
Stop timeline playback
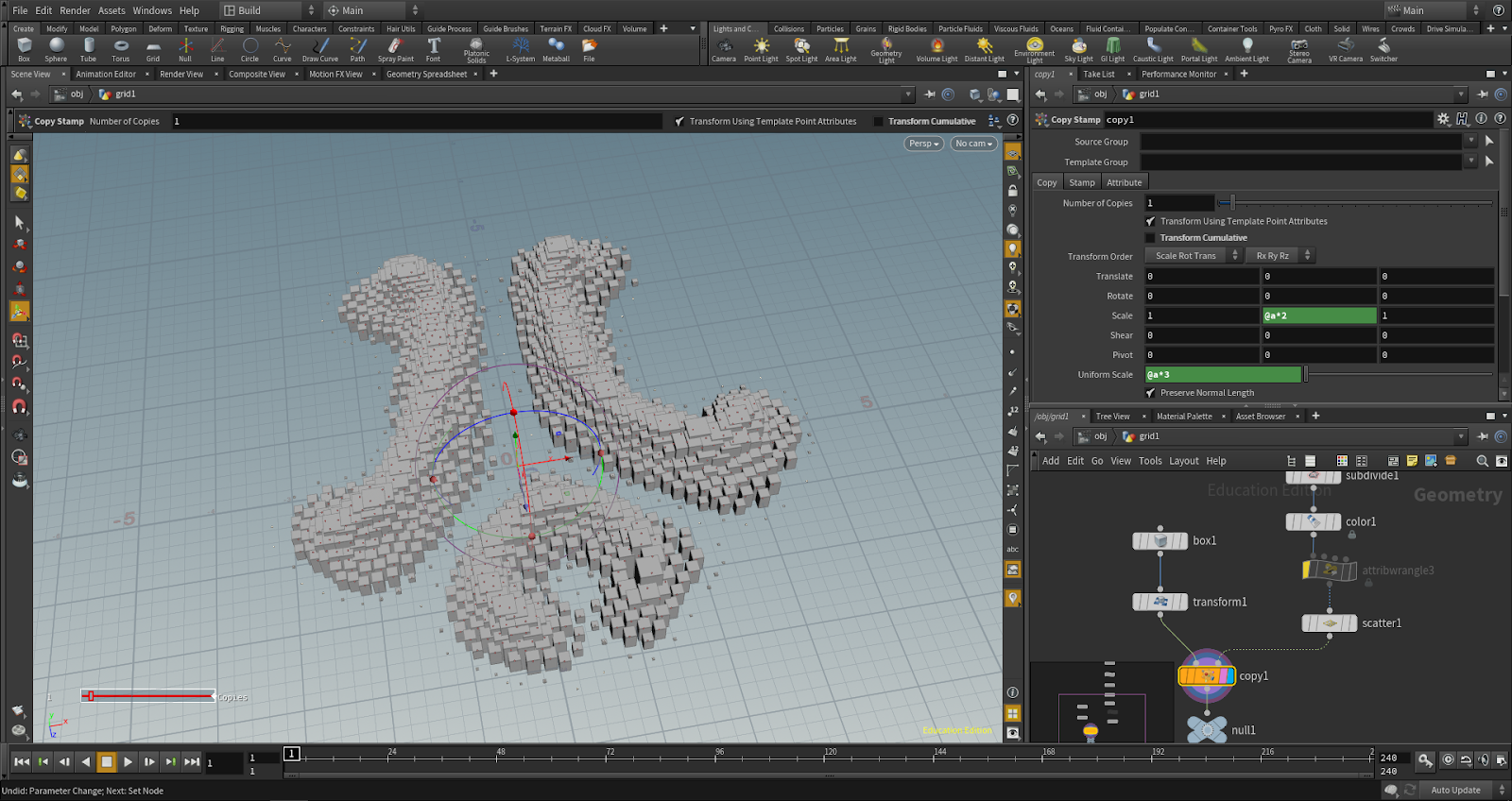coord(107,761)
